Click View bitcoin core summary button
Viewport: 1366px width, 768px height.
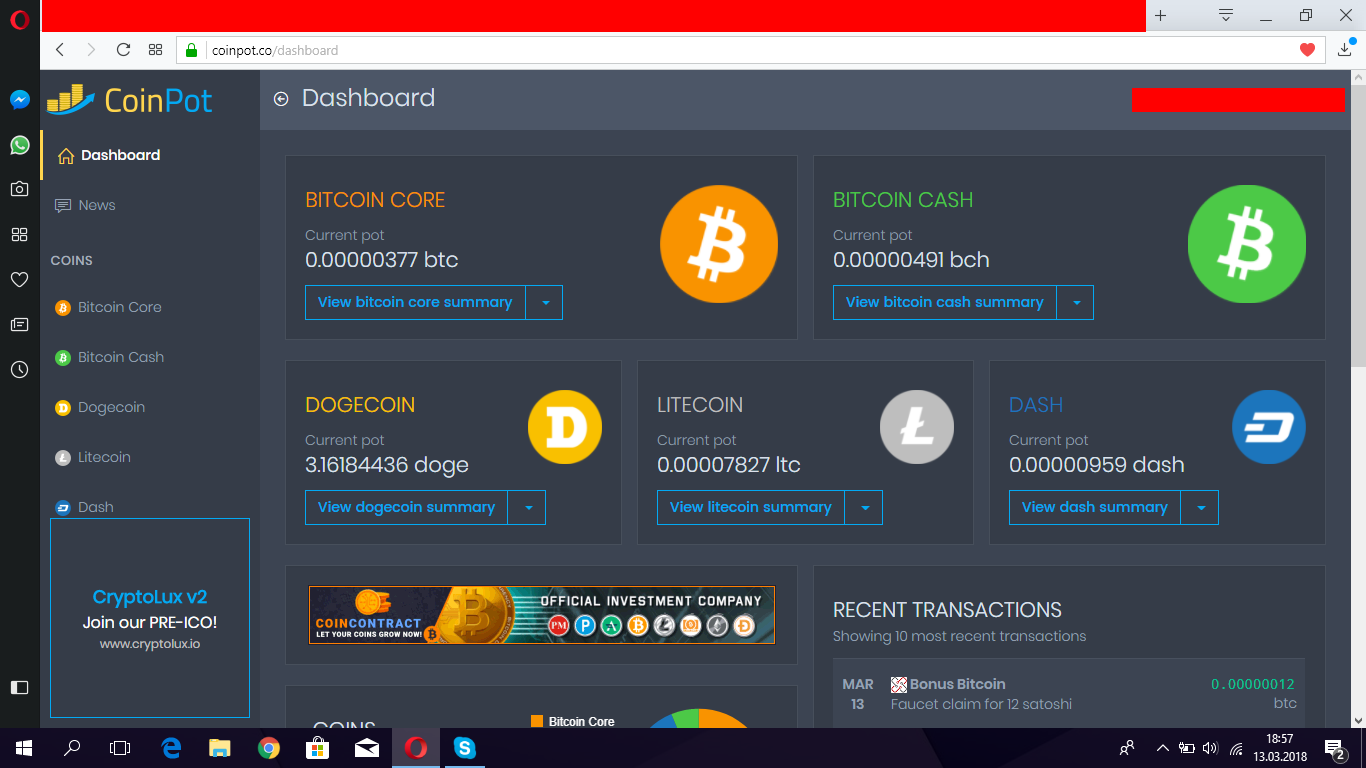(415, 303)
